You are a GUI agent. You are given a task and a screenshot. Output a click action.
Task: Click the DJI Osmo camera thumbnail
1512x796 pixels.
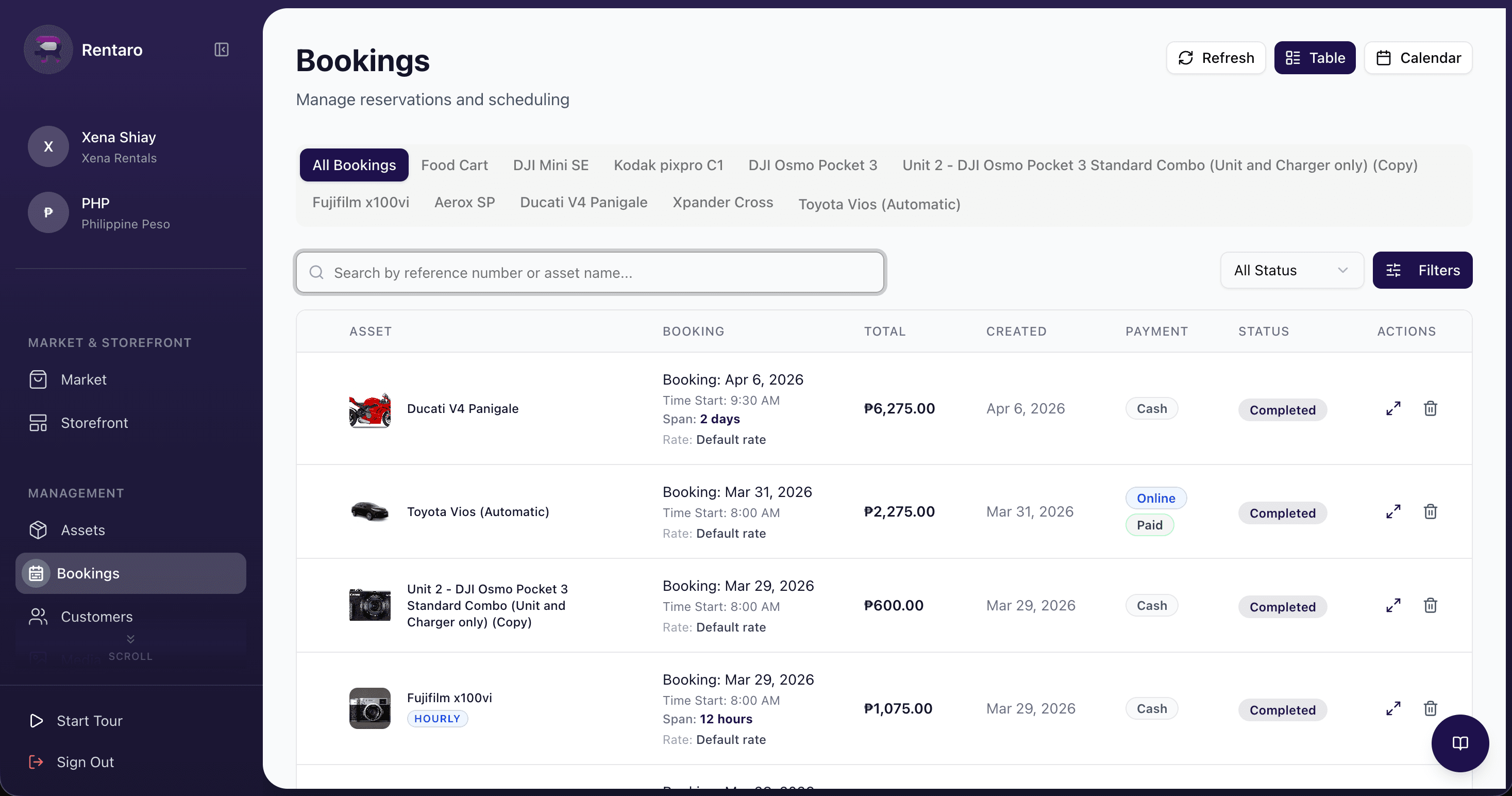tap(370, 605)
